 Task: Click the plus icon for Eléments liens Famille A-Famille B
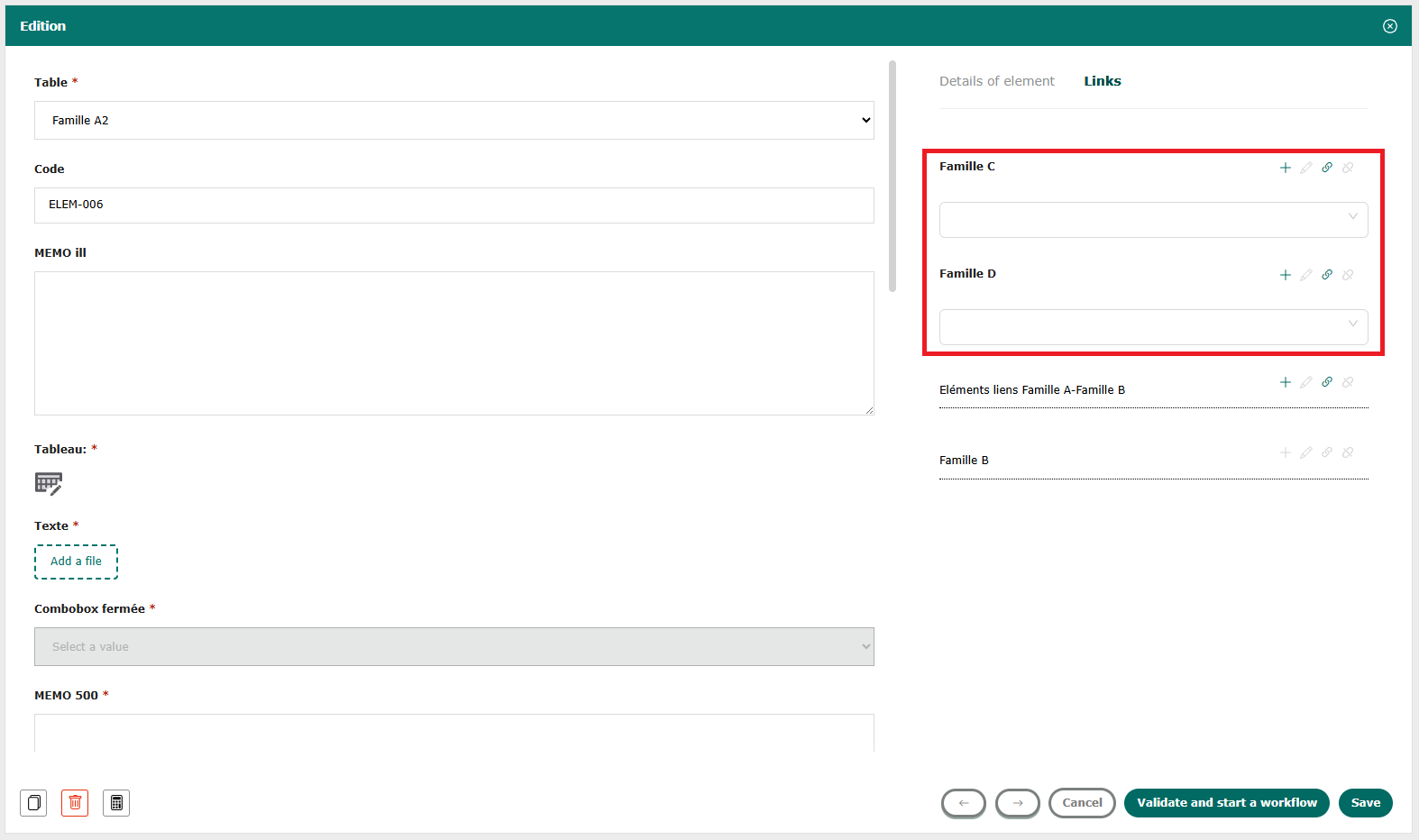coord(1285,382)
